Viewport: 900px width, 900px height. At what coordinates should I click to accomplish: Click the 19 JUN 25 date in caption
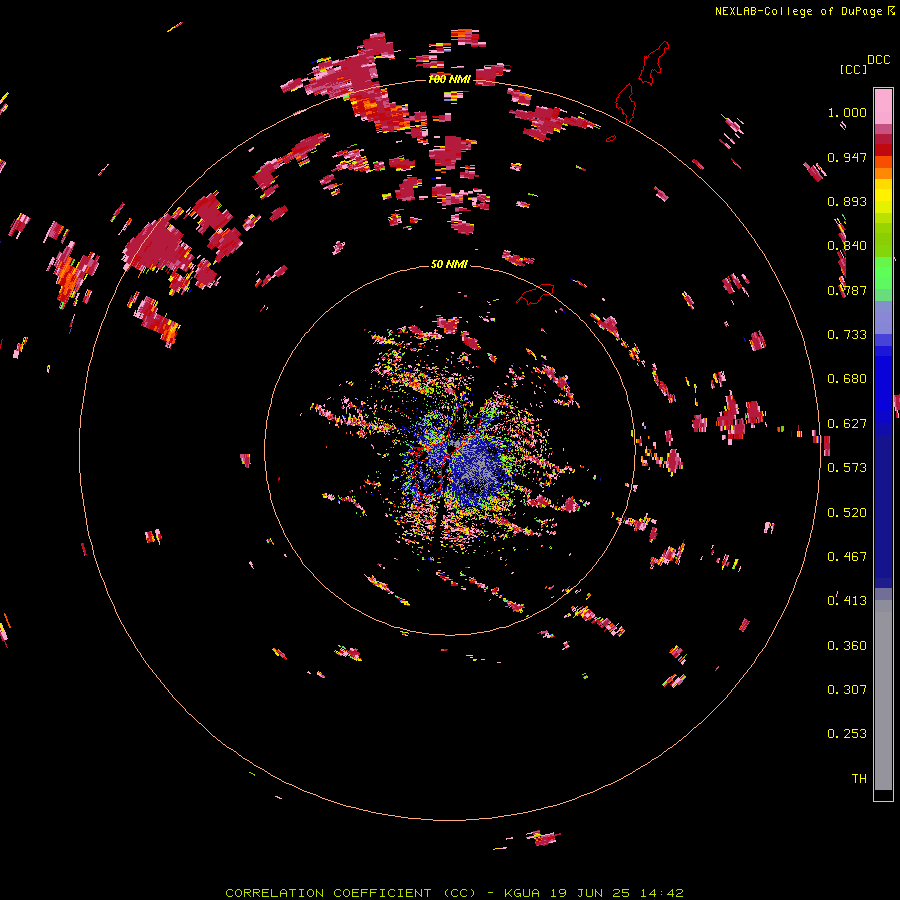pyautogui.click(x=590, y=893)
